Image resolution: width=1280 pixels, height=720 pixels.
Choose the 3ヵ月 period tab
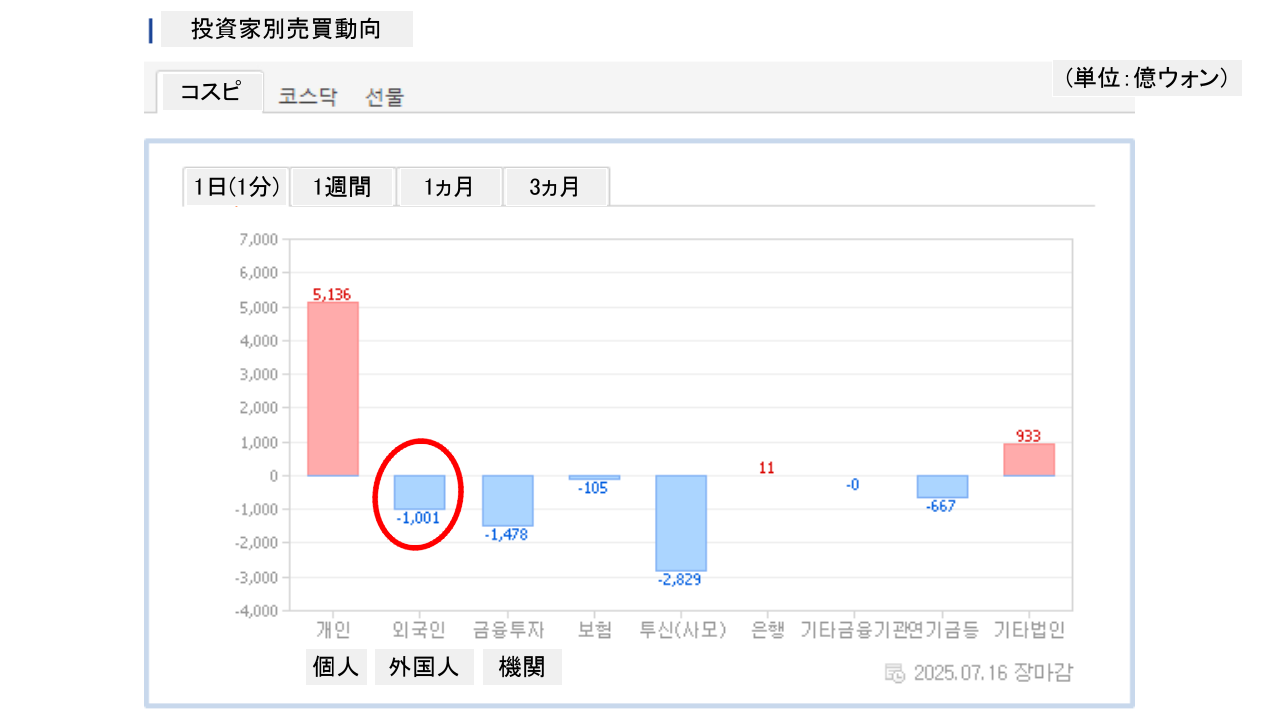tap(555, 187)
